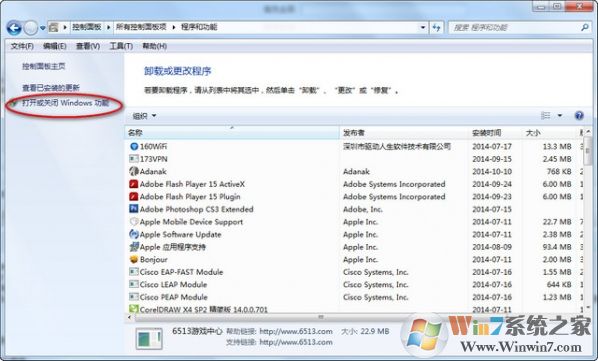Open the 查看(V) menu

(88, 46)
